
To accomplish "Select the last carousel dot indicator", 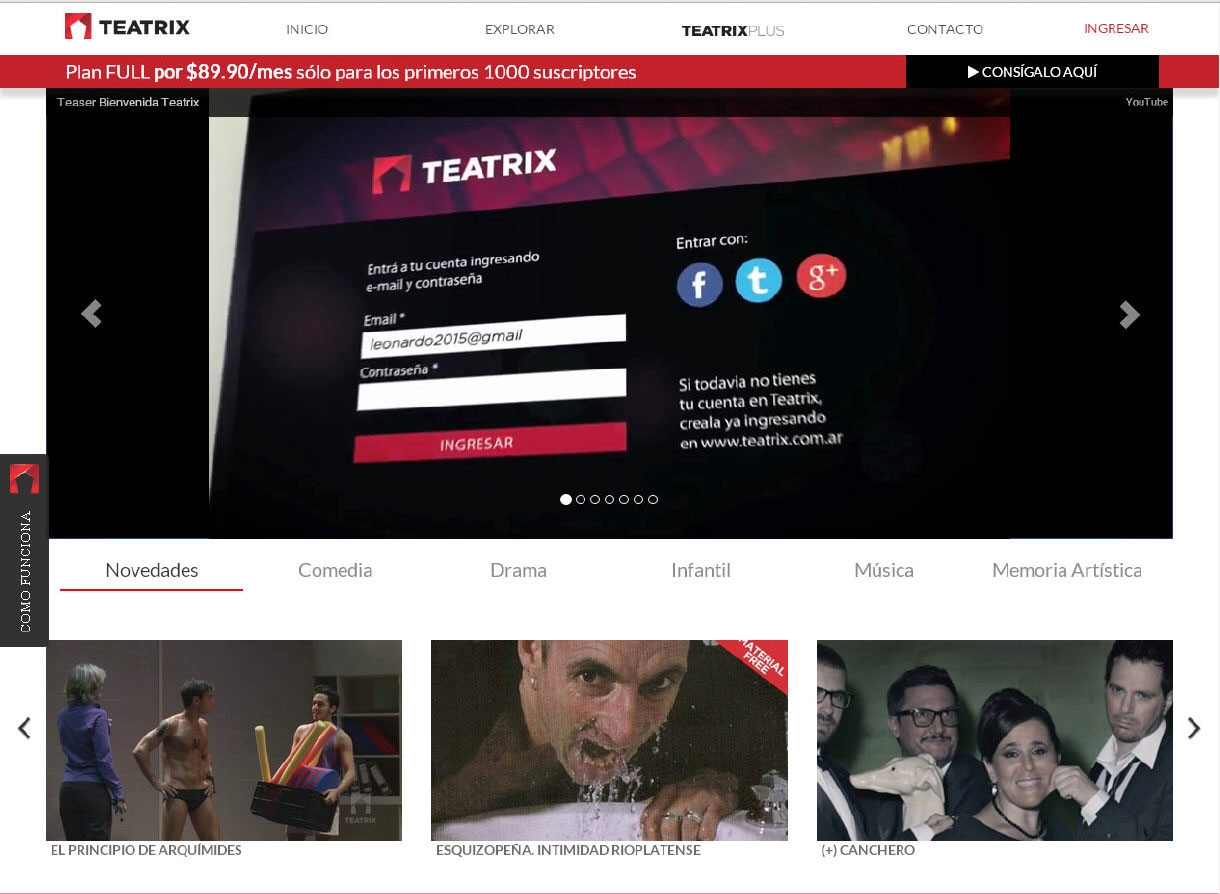I will click(x=653, y=499).
